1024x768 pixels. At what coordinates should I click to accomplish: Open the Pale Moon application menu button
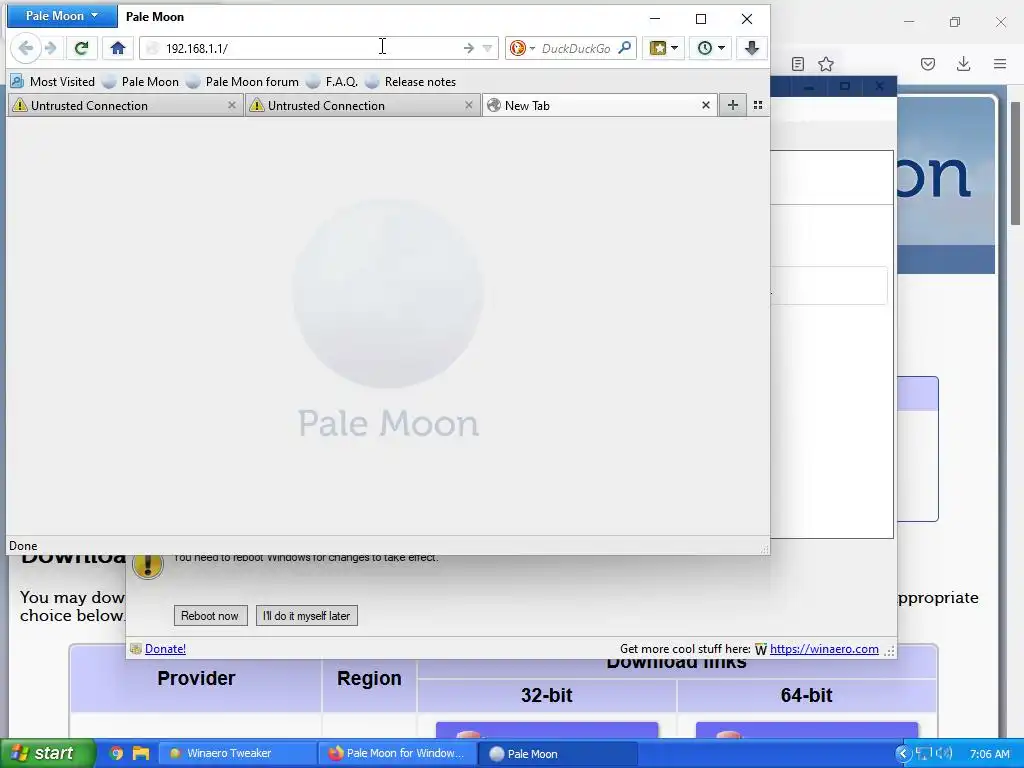pos(62,16)
